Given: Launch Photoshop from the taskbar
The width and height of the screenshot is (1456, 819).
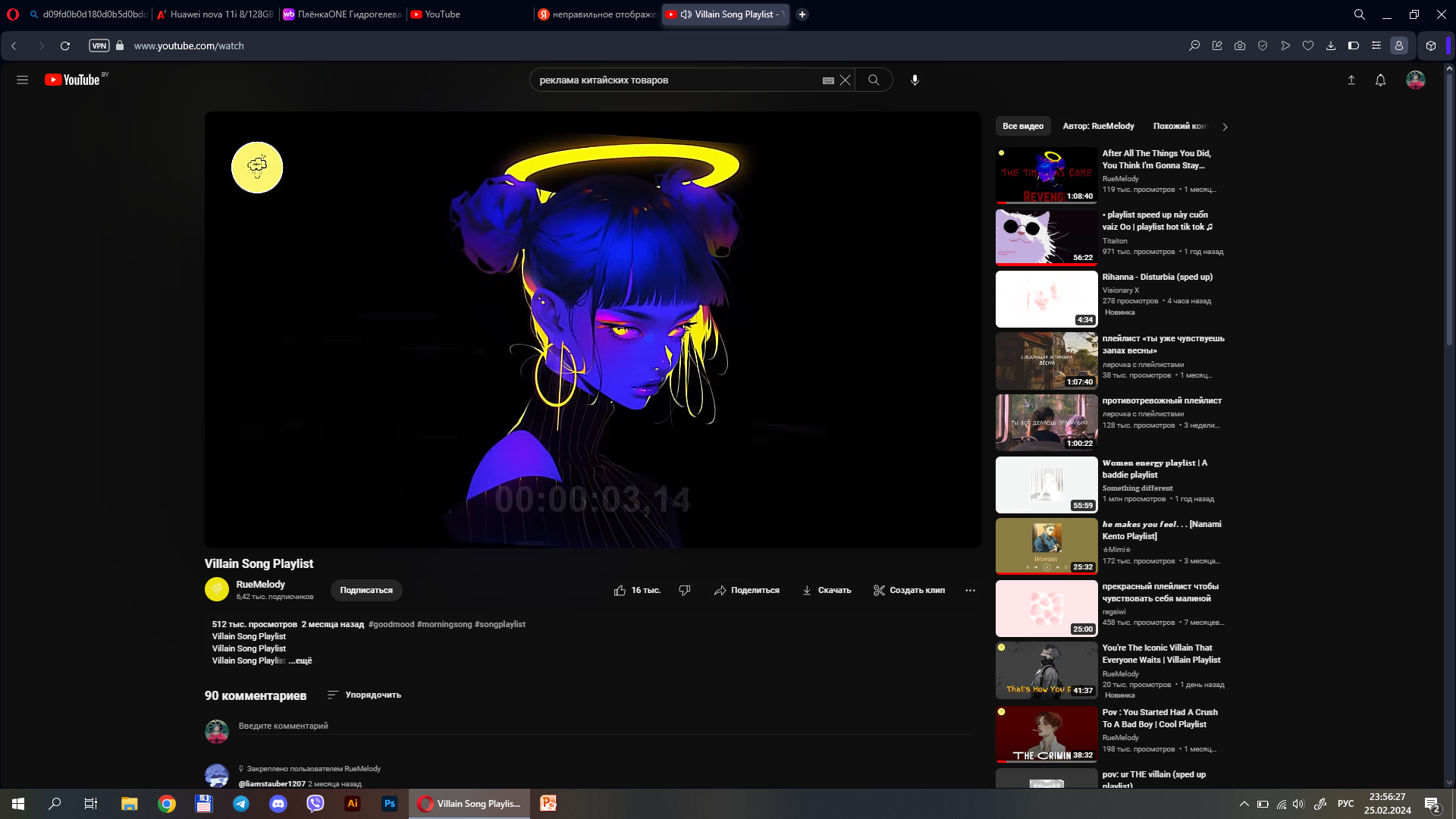Looking at the screenshot, I should [x=390, y=804].
